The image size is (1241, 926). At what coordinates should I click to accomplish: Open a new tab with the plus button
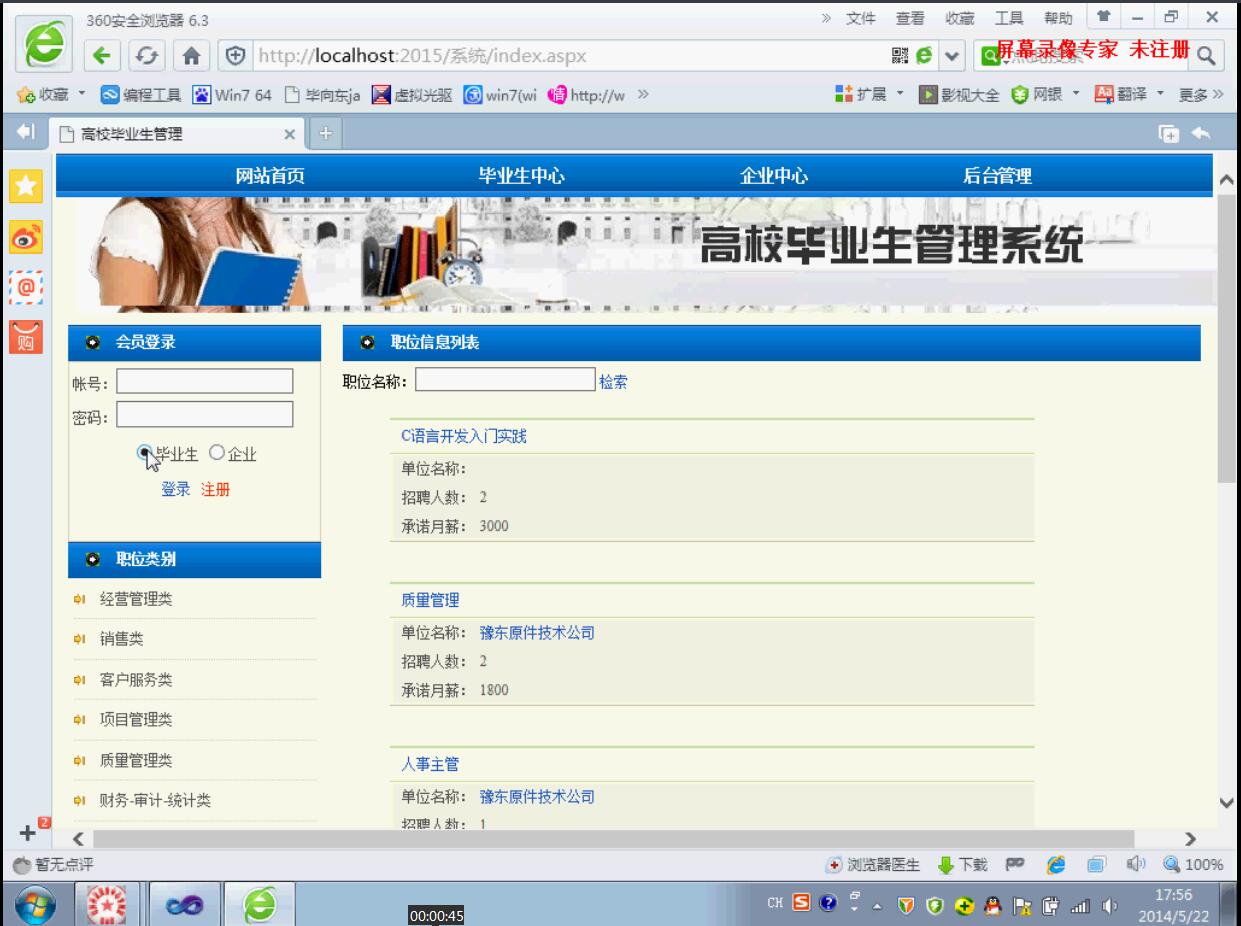pos(324,133)
